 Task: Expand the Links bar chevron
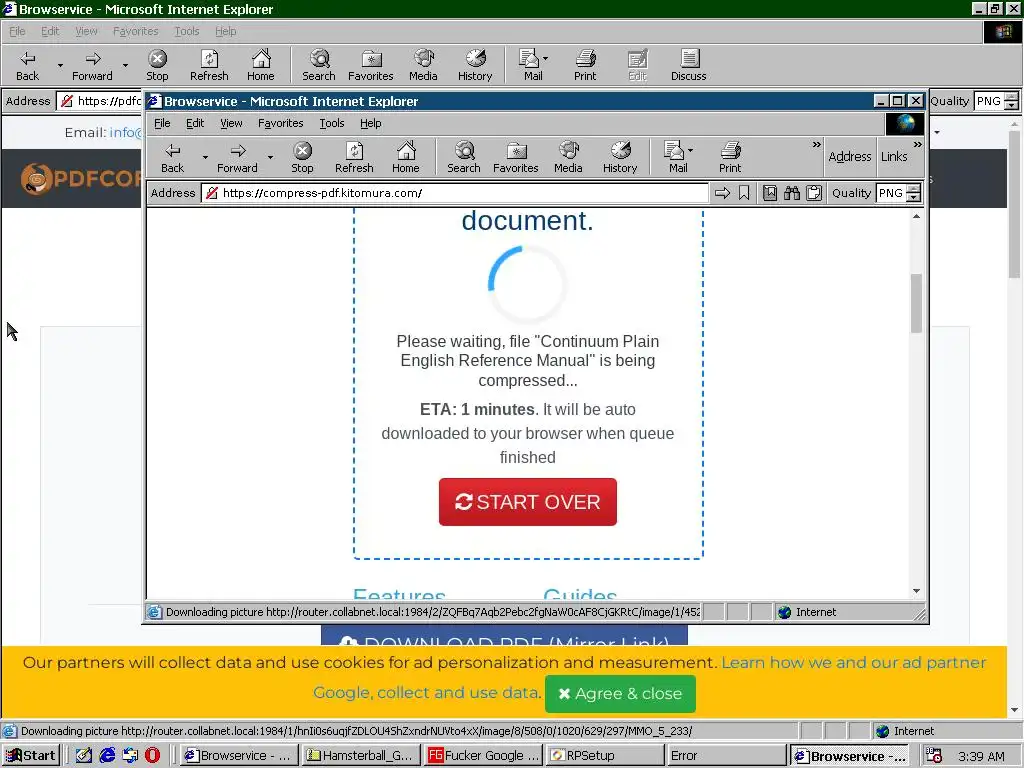918,144
